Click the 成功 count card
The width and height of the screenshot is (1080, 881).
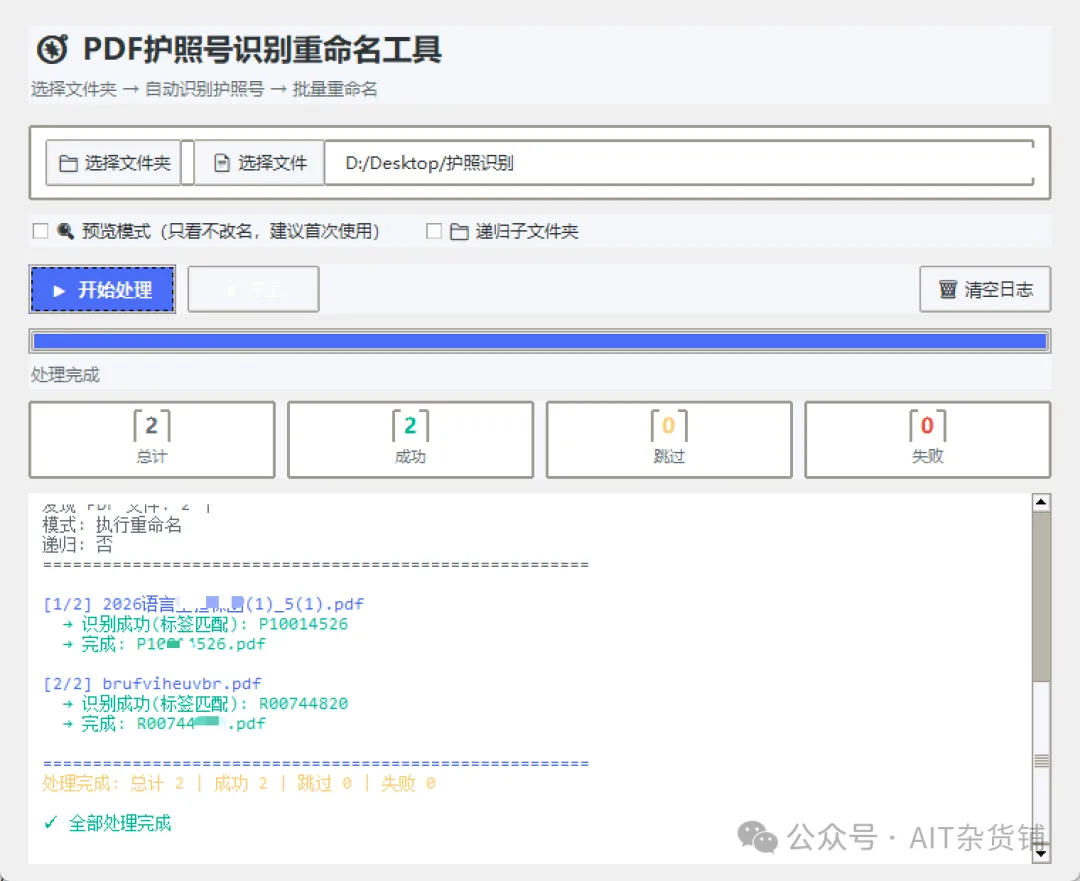click(x=411, y=439)
